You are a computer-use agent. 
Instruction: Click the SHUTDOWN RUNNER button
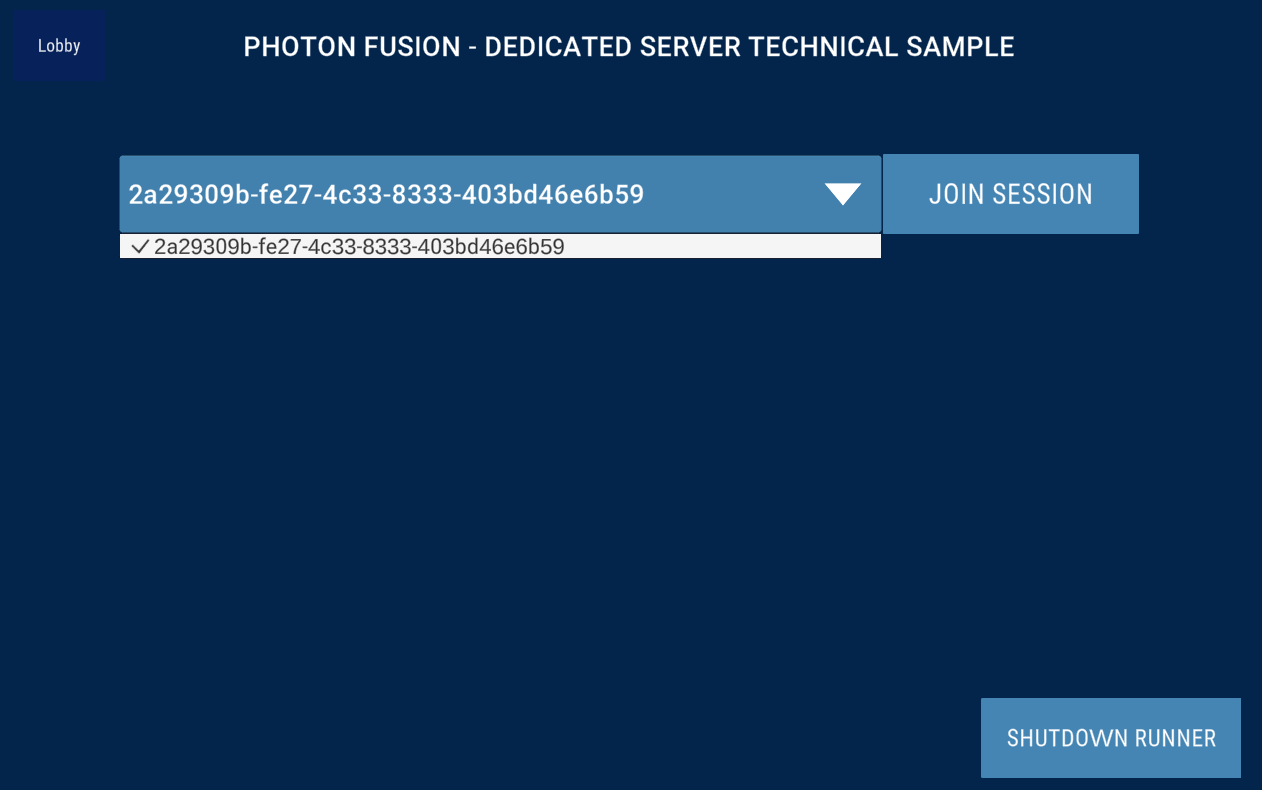pos(1111,738)
